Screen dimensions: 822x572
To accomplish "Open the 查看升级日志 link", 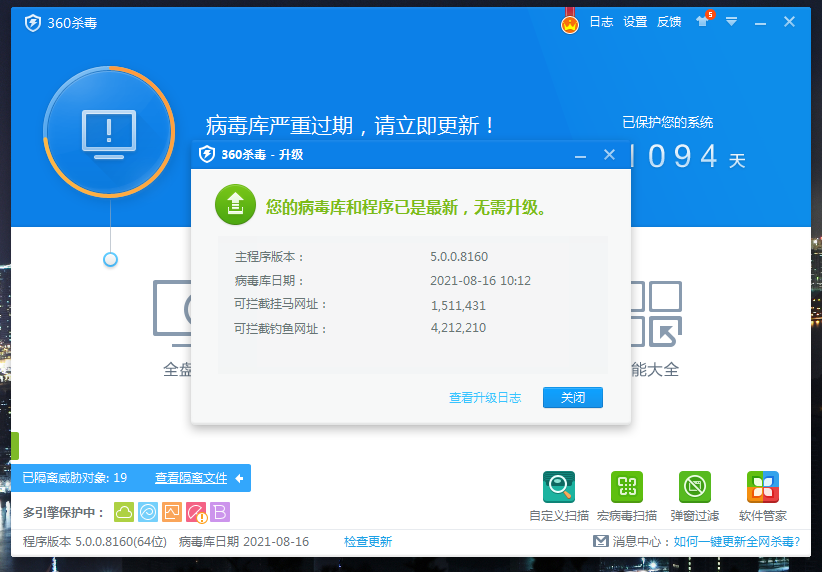I will tap(485, 398).
